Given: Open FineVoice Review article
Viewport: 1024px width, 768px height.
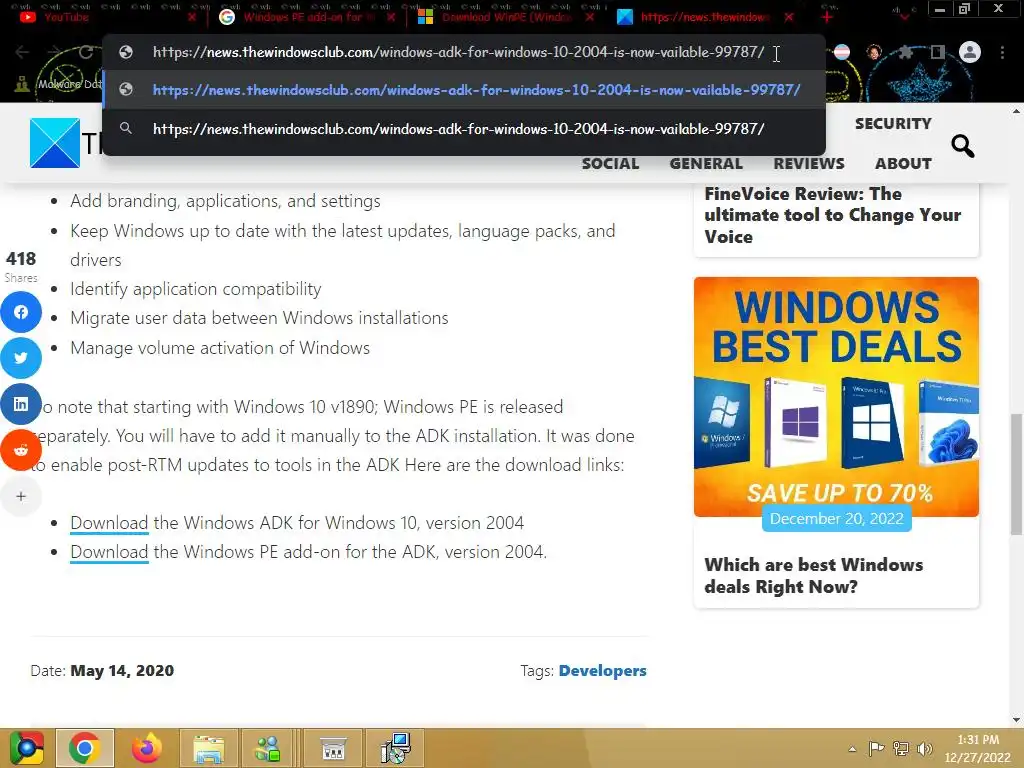Looking at the screenshot, I should click(x=832, y=215).
